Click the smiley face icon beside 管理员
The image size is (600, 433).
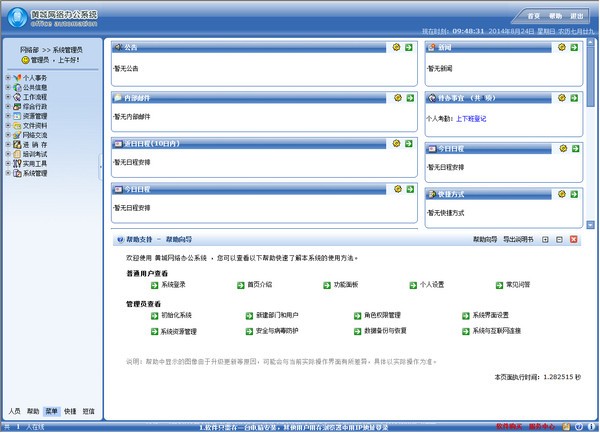(25, 60)
